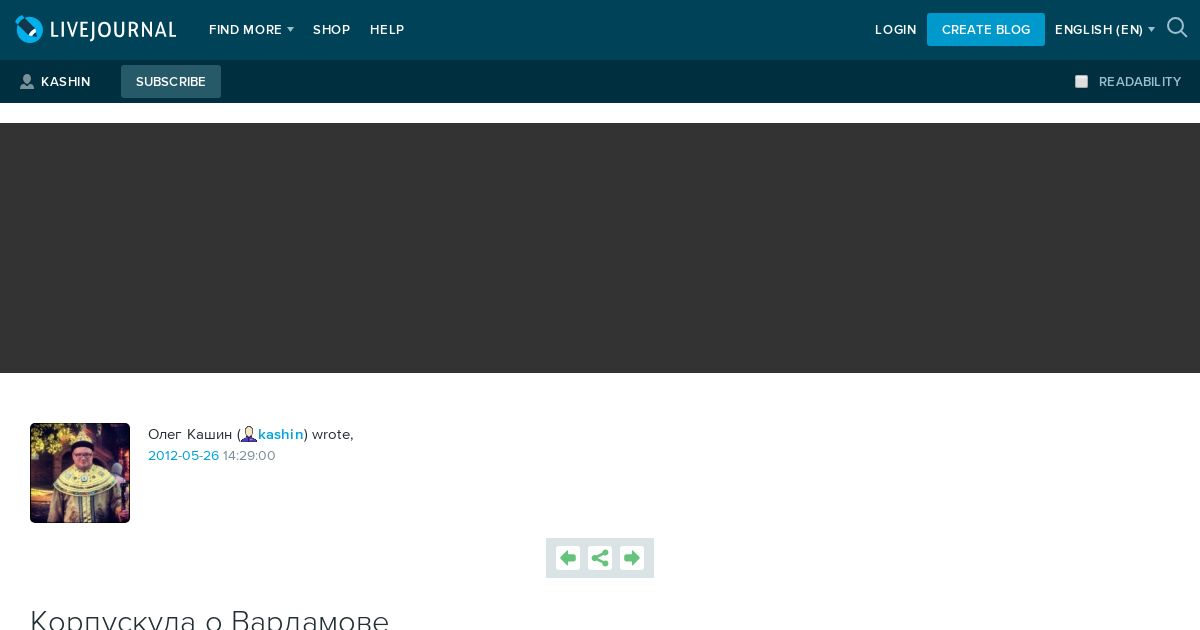The height and width of the screenshot is (630, 1200).
Task: Open the Help menu item
Action: [387, 30]
